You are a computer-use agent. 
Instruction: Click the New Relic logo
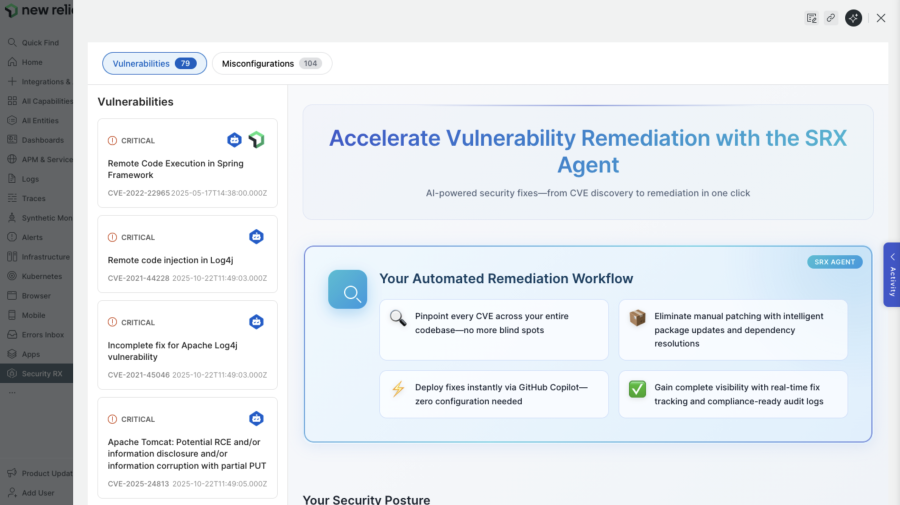point(38,10)
